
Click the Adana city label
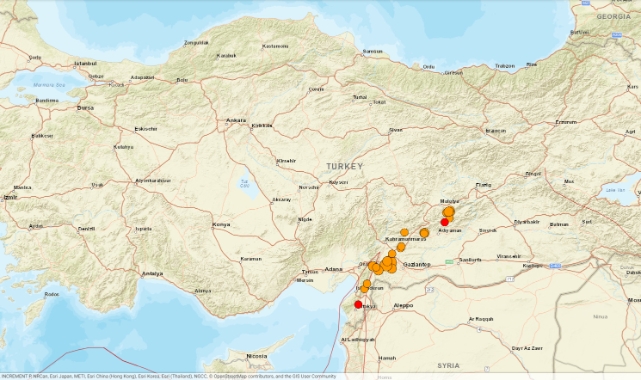[x=333, y=269]
